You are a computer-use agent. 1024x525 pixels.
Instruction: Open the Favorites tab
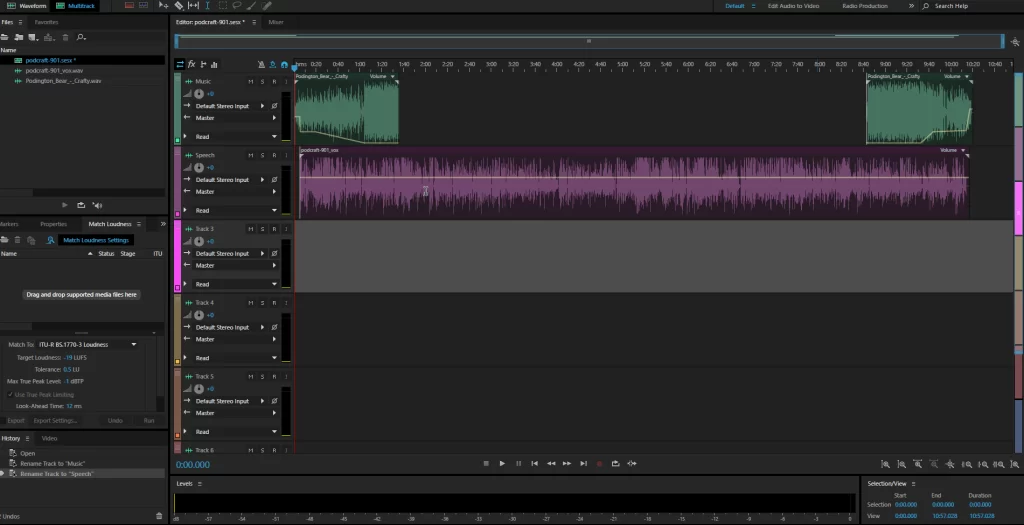pyautogui.click(x=46, y=22)
